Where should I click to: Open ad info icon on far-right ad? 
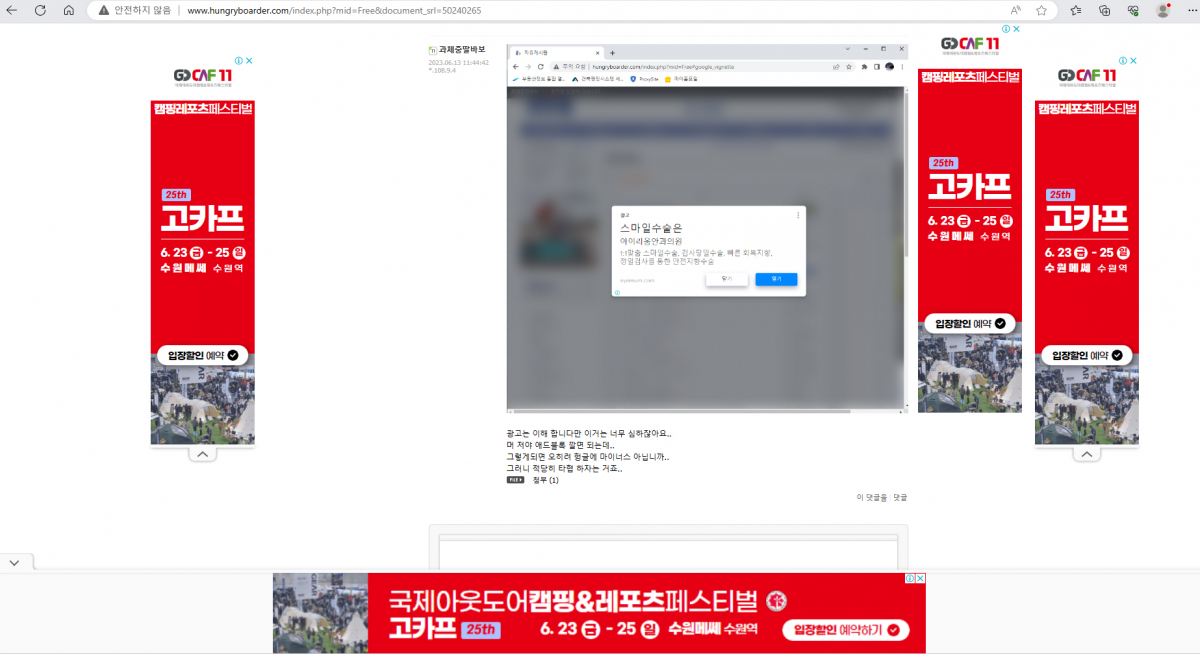coord(1124,61)
